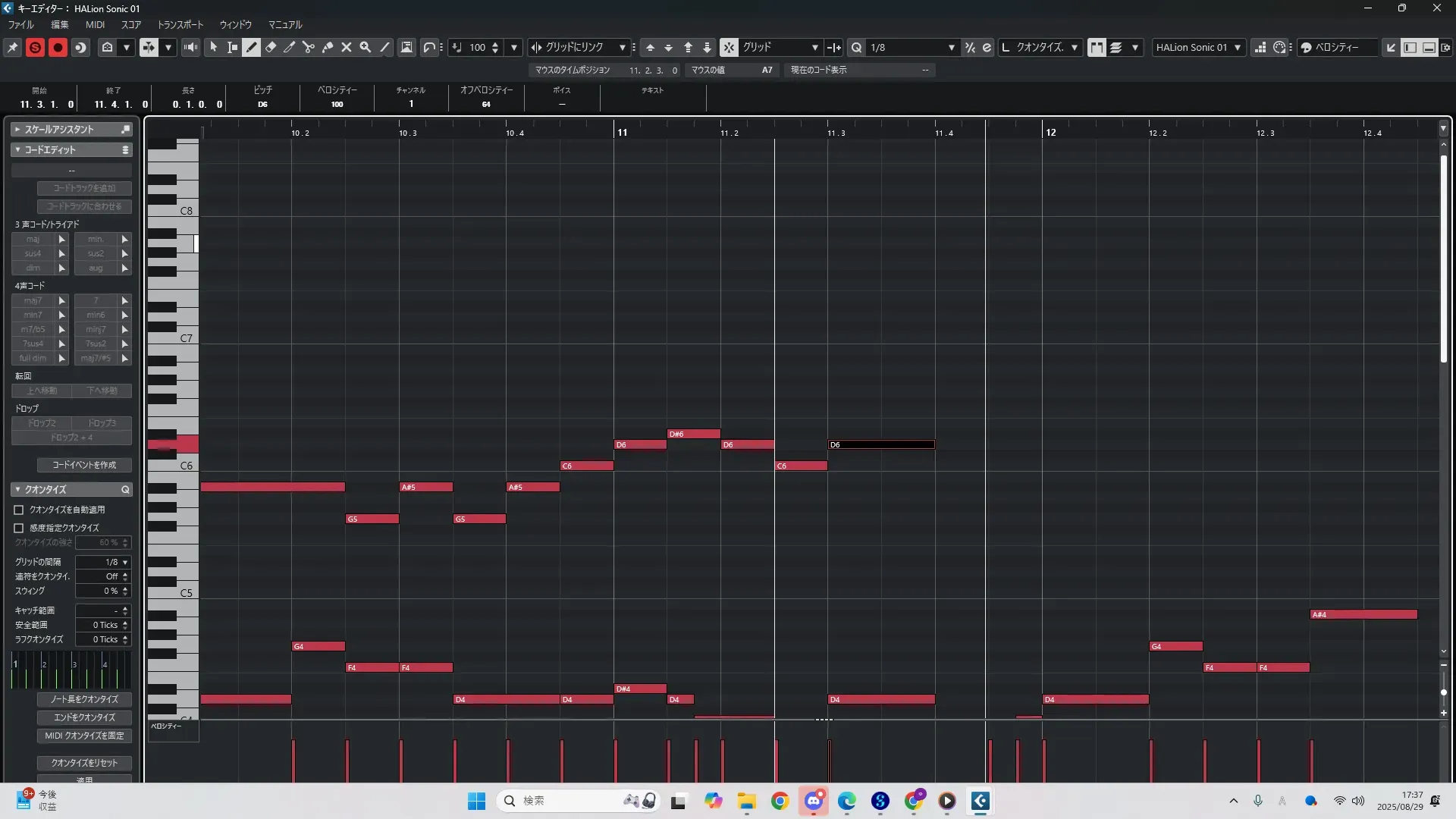Select the Object Selection arrow tool

(214, 47)
